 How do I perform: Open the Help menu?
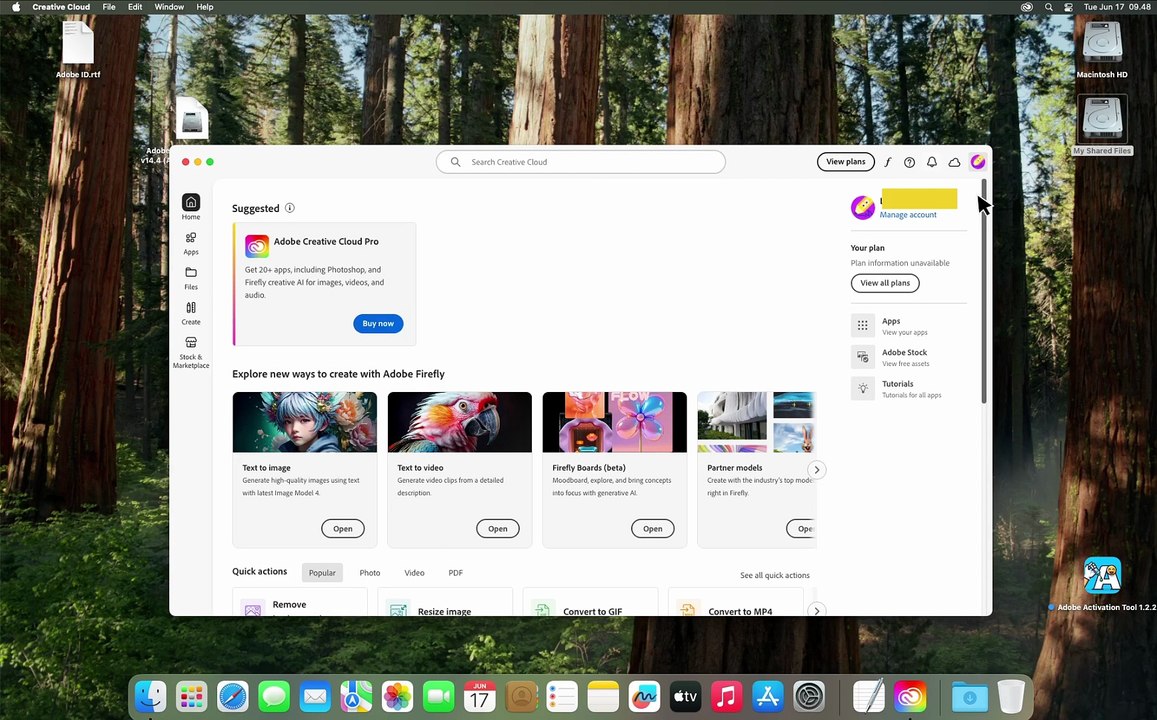point(204,7)
